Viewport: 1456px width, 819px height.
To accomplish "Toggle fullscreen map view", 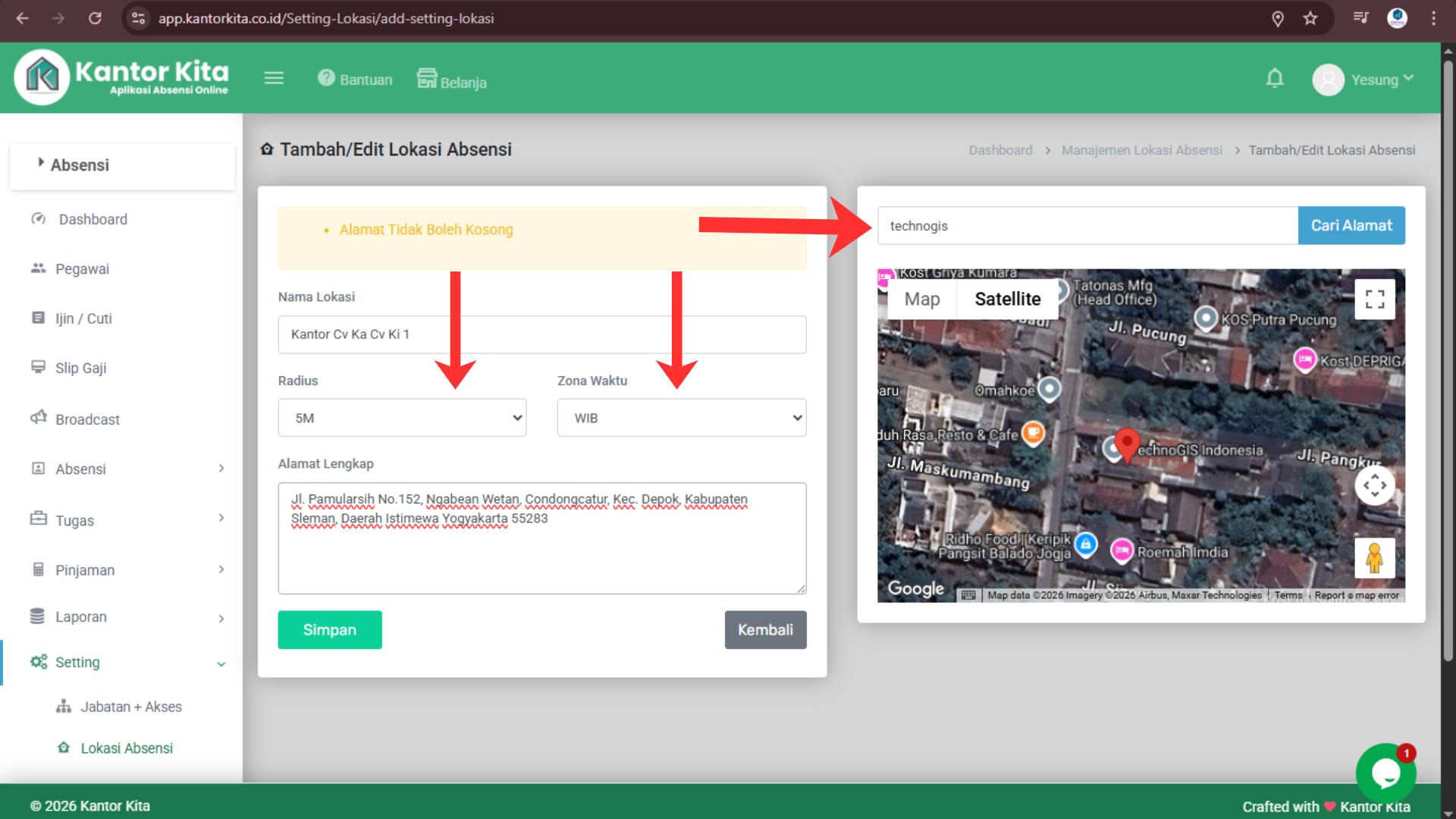I will click(1374, 299).
